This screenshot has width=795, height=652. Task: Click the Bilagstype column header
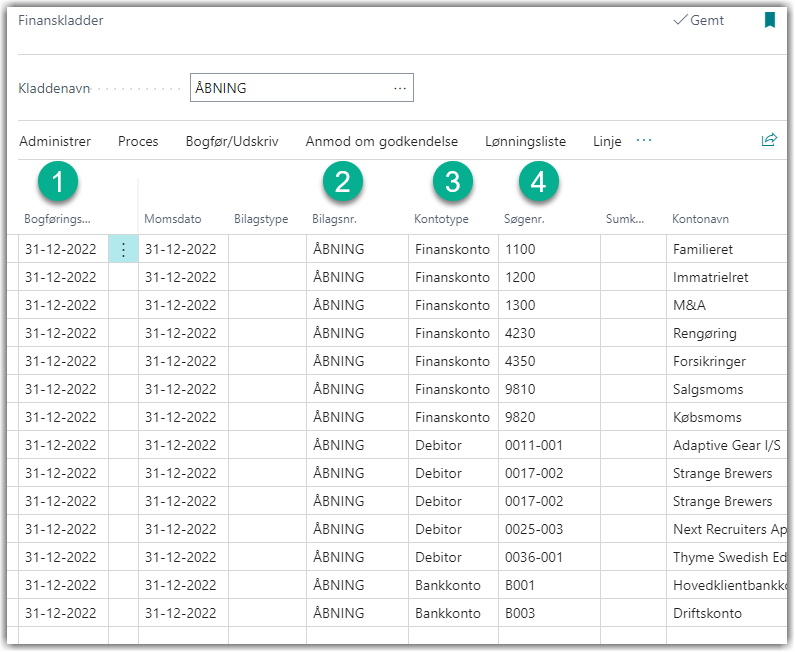pyautogui.click(x=261, y=219)
